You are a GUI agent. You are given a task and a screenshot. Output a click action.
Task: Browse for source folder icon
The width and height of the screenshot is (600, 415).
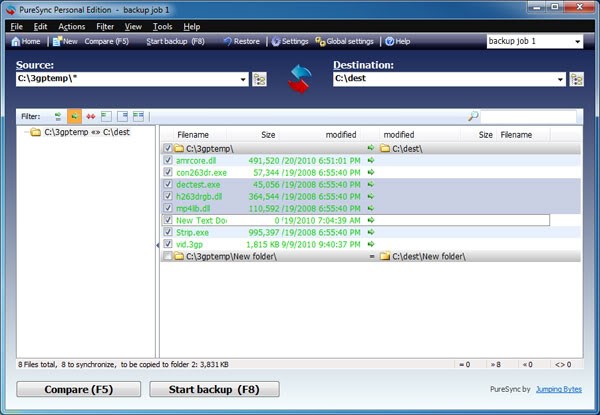point(259,79)
